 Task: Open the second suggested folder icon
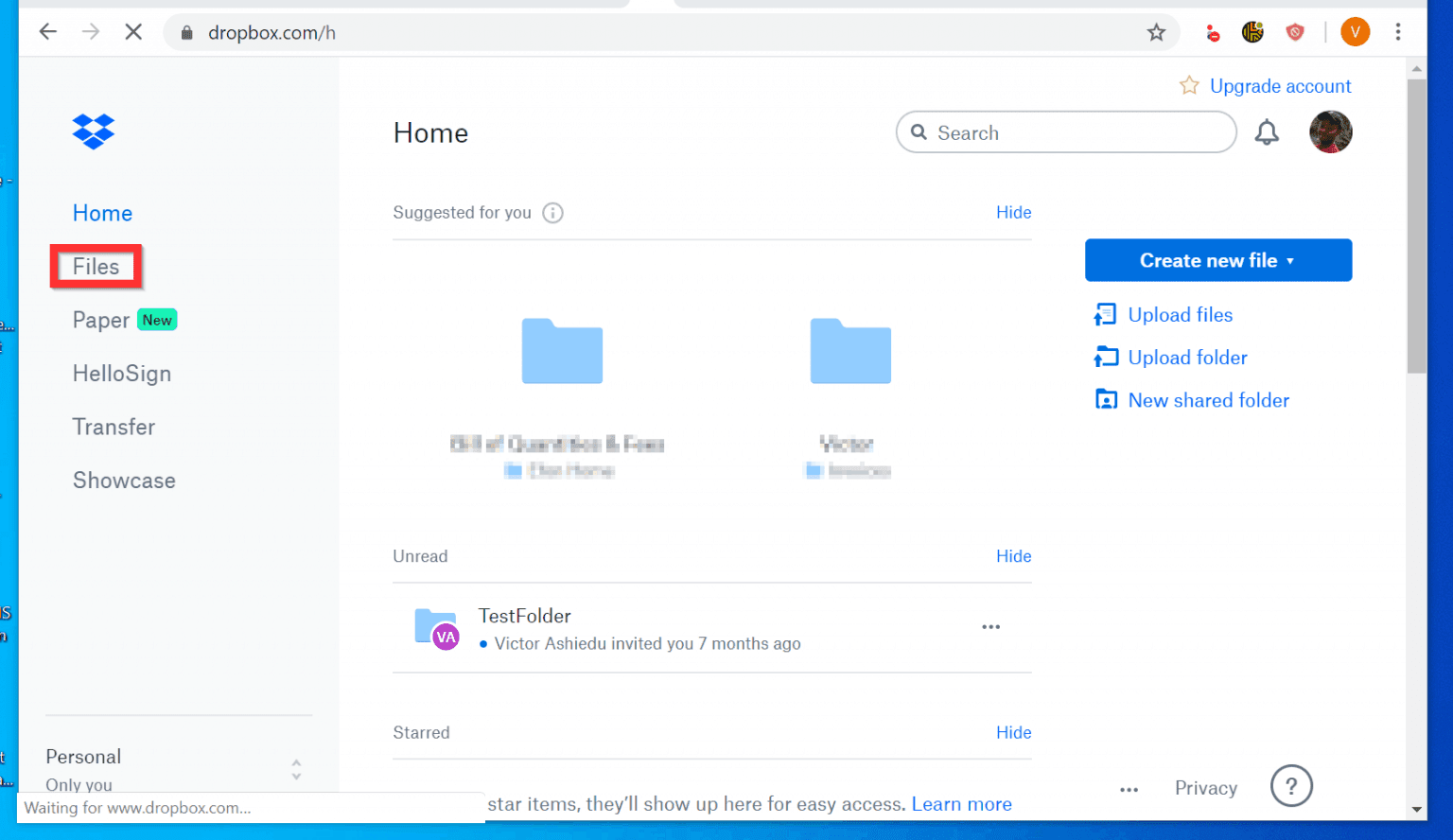click(850, 351)
